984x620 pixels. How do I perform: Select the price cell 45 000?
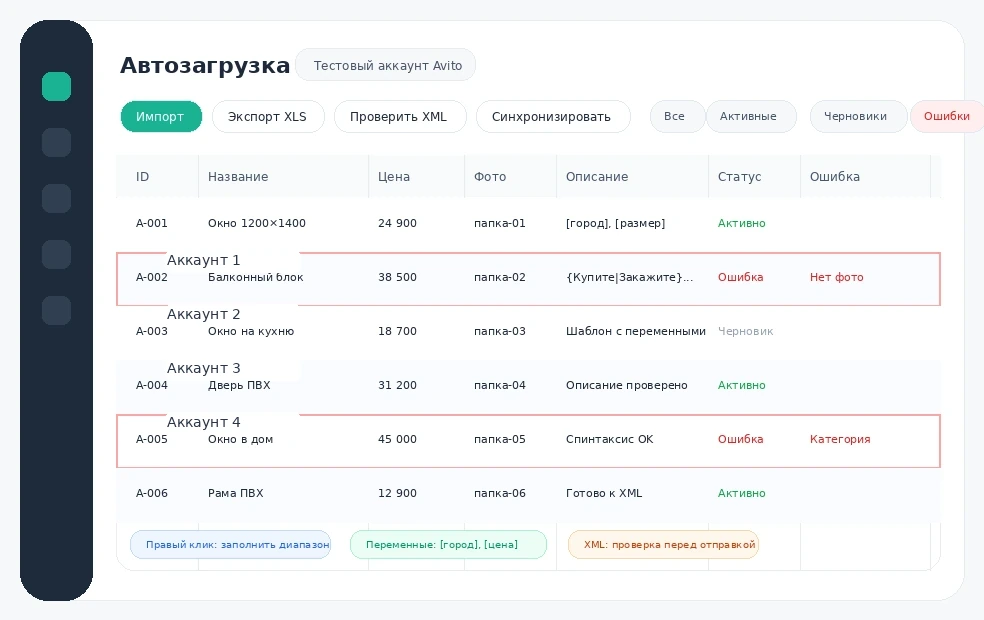(397, 439)
